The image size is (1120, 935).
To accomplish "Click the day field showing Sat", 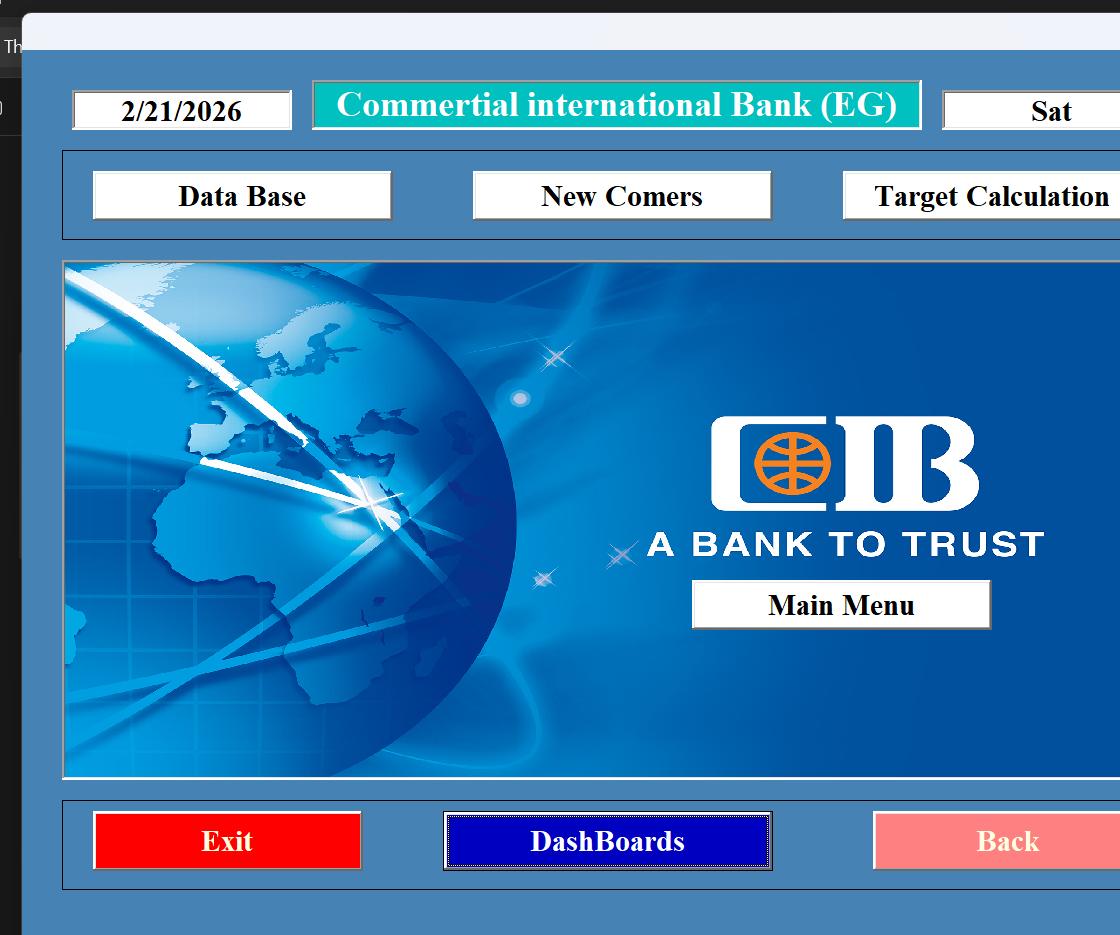I will click(x=1031, y=111).
